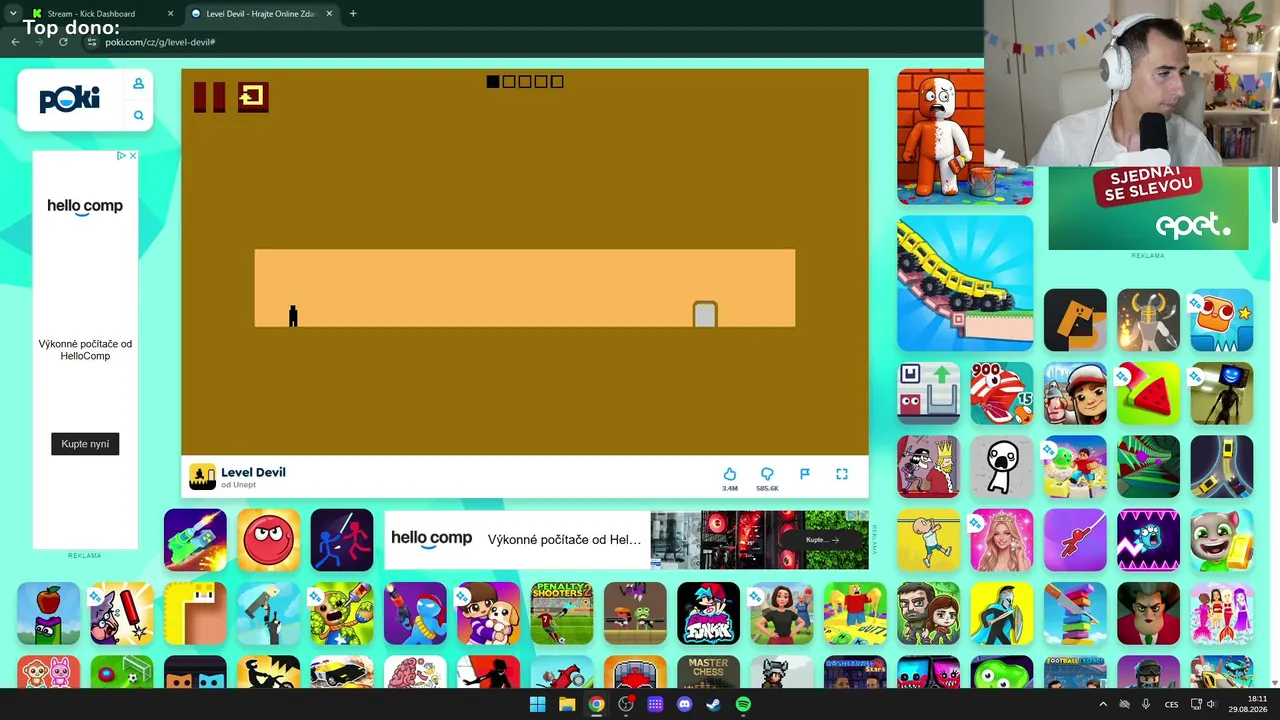The image size is (1280, 720).
Task: Open Spotify from the taskbar
Action: tap(743, 704)
